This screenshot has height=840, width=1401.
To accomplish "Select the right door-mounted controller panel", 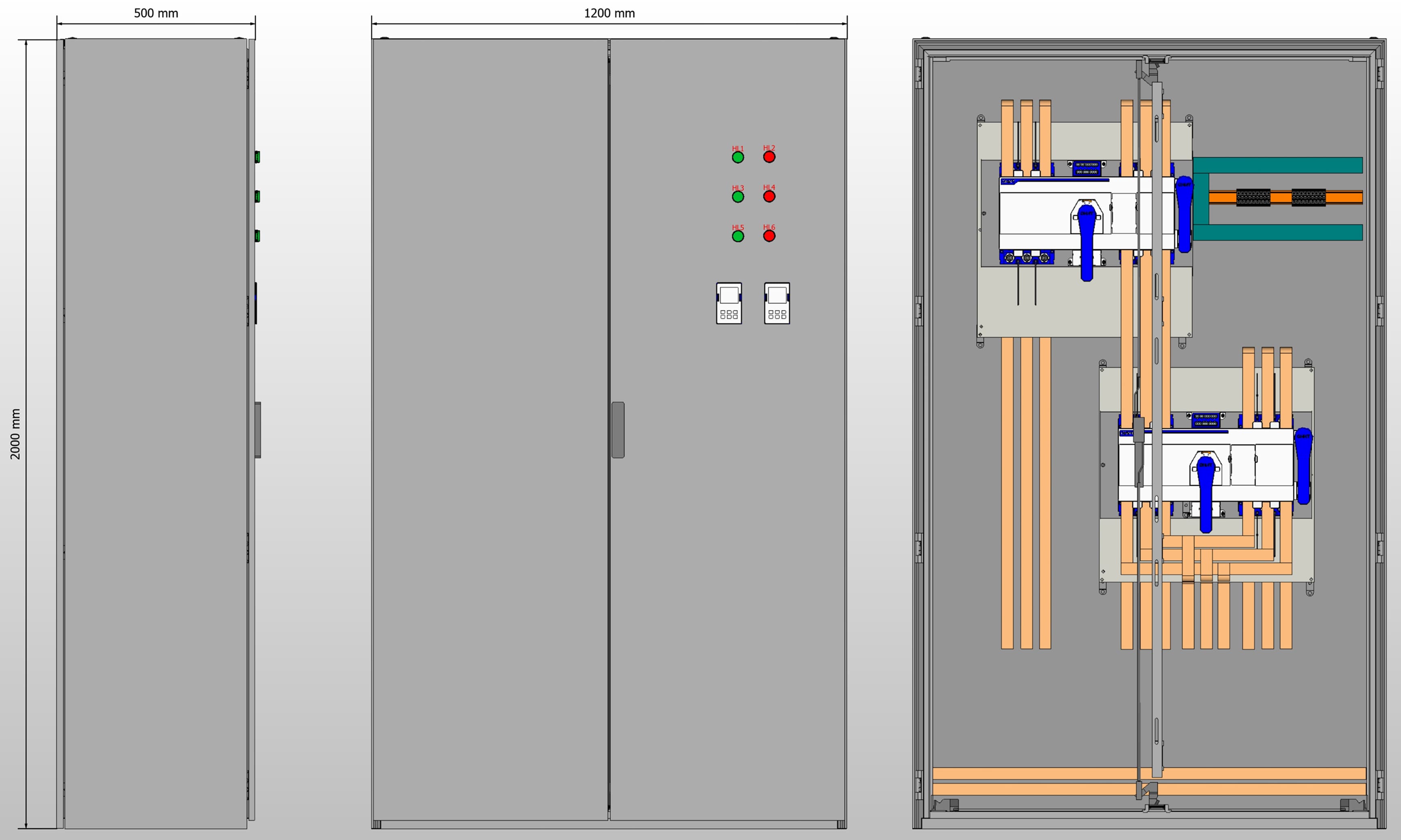I will coord(776,304).
